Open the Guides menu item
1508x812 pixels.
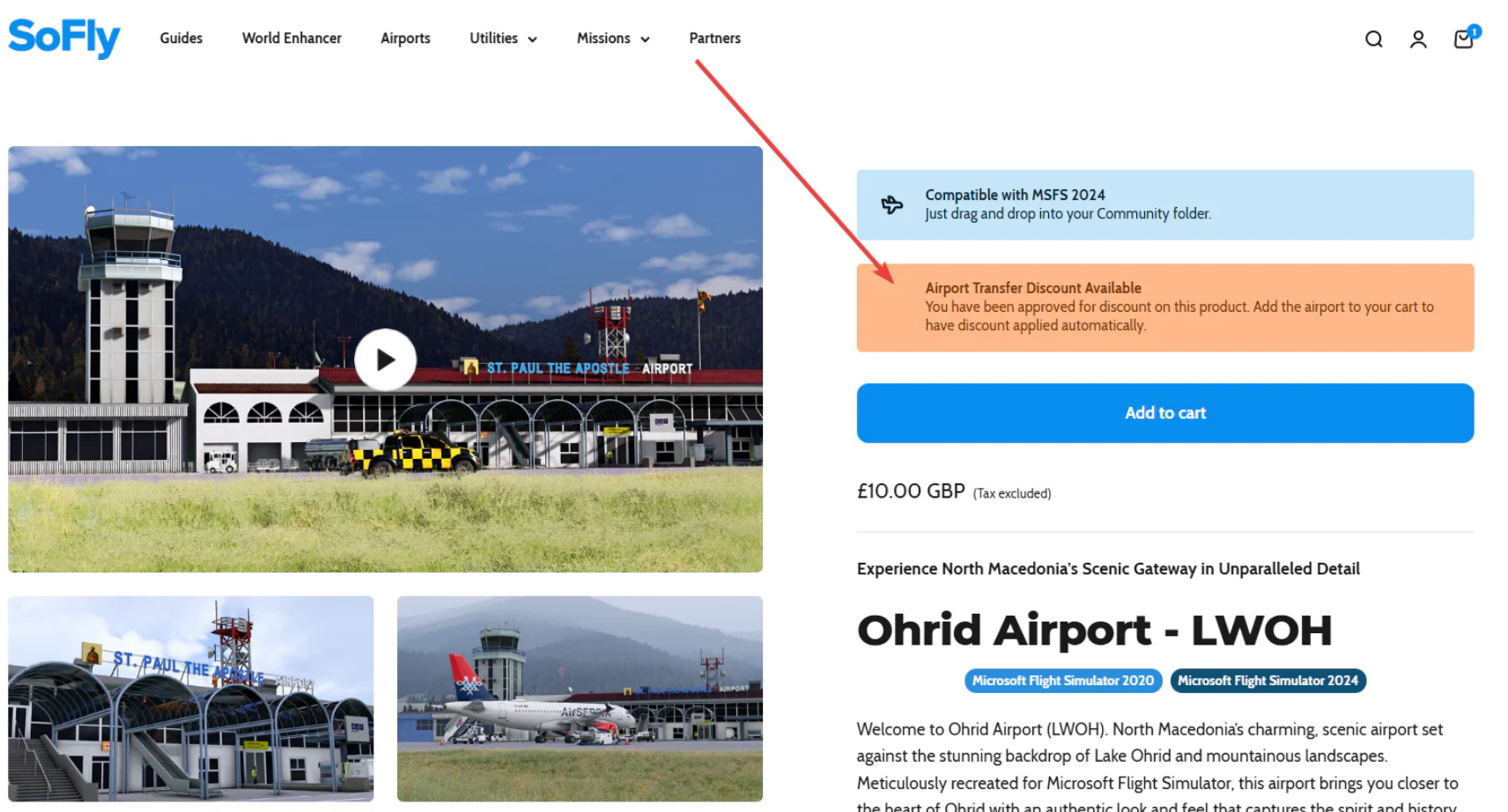coord(181,39)
